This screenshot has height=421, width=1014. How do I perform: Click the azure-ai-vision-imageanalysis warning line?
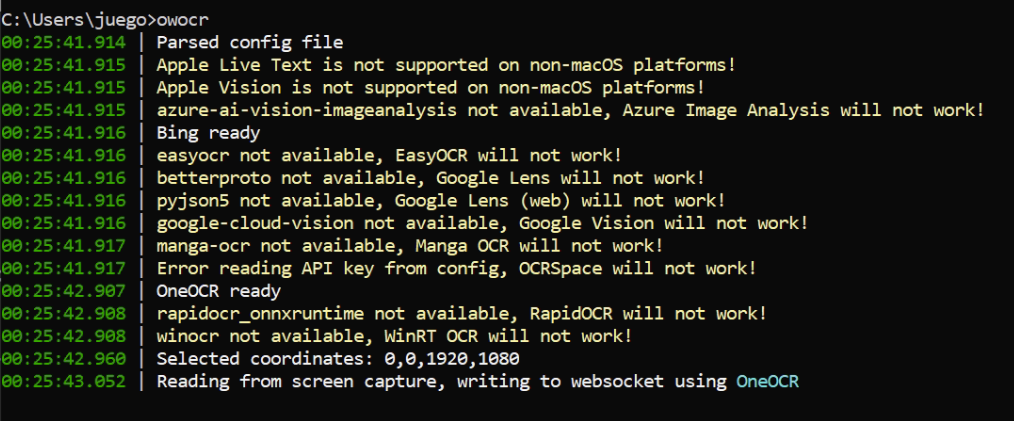coord(570,111)
